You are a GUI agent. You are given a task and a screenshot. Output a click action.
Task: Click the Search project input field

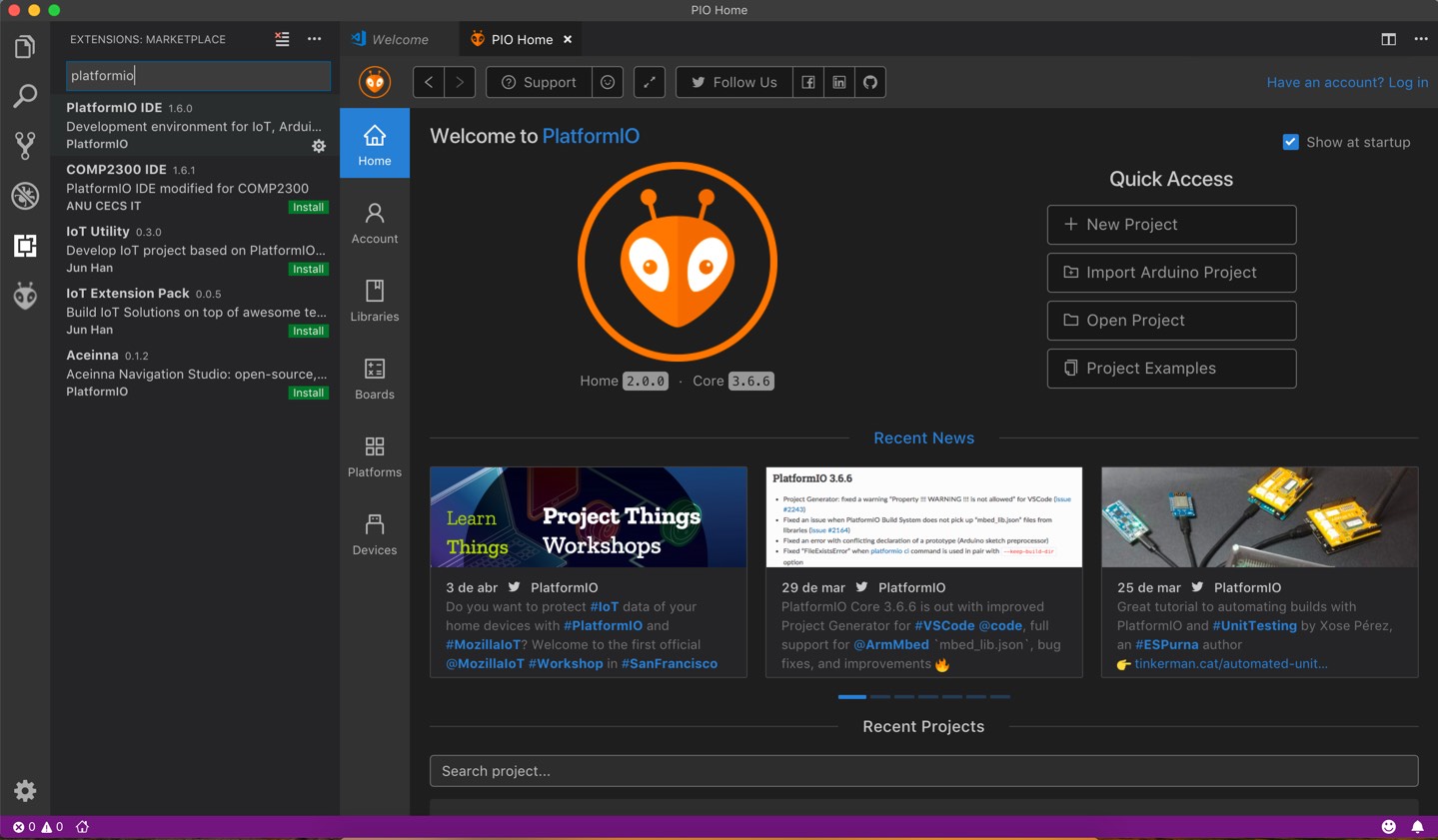[923, 771]
